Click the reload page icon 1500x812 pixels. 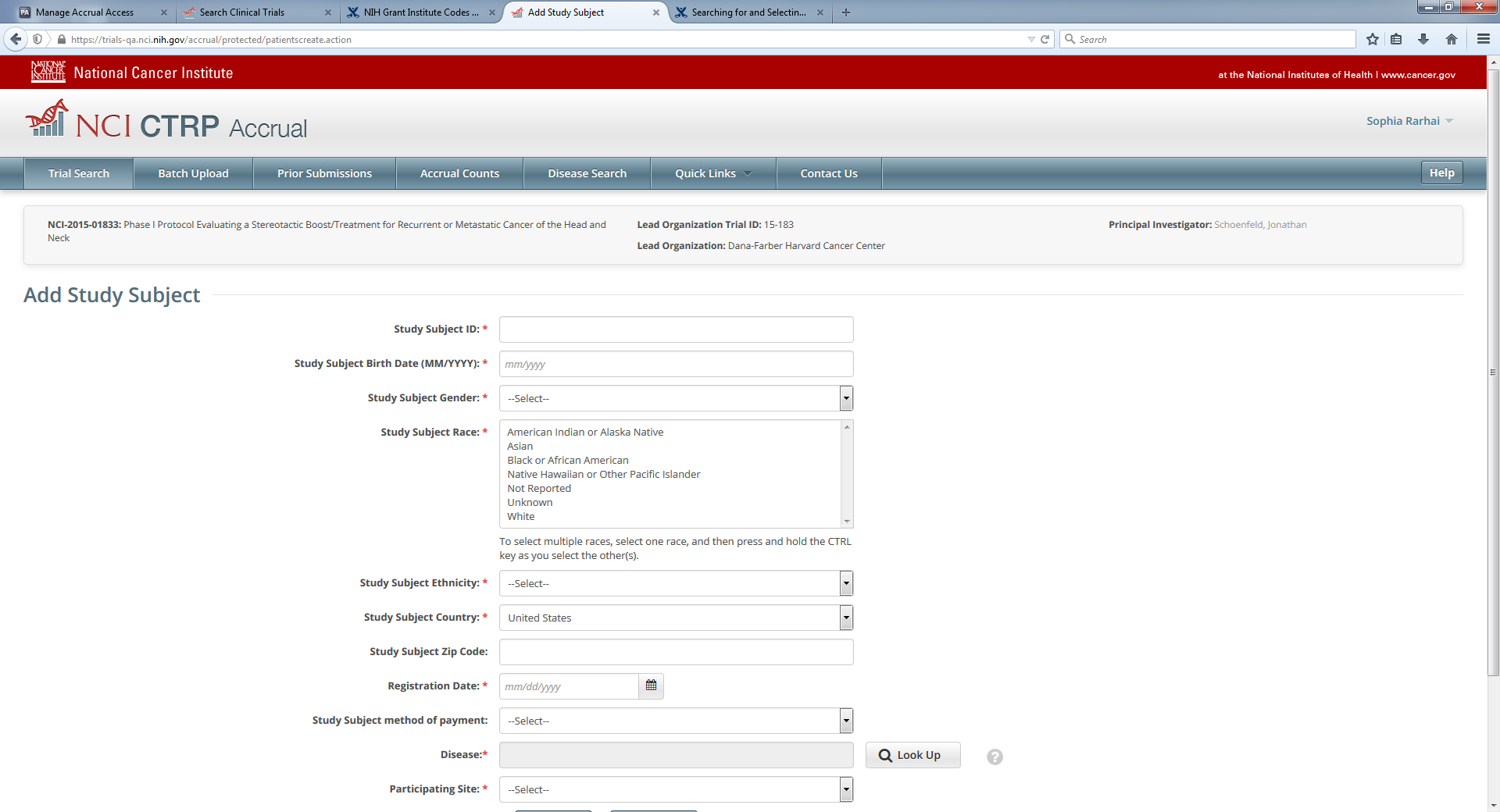pyautogui.click(x=1045, y=39)
